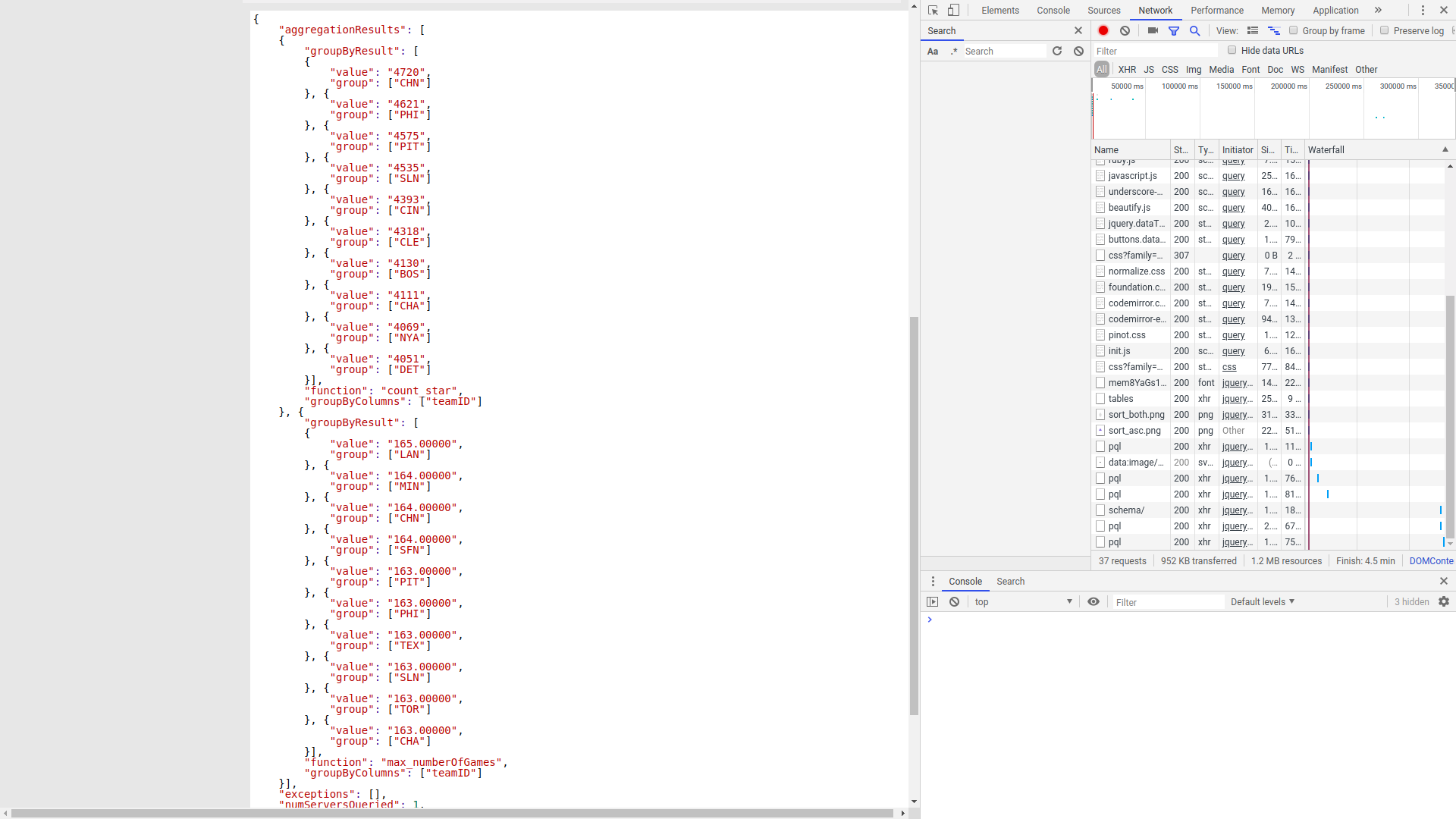Screen dimensions: 1456x819
Task: Open the schema/ request row
Action: tap(1268, 510)
